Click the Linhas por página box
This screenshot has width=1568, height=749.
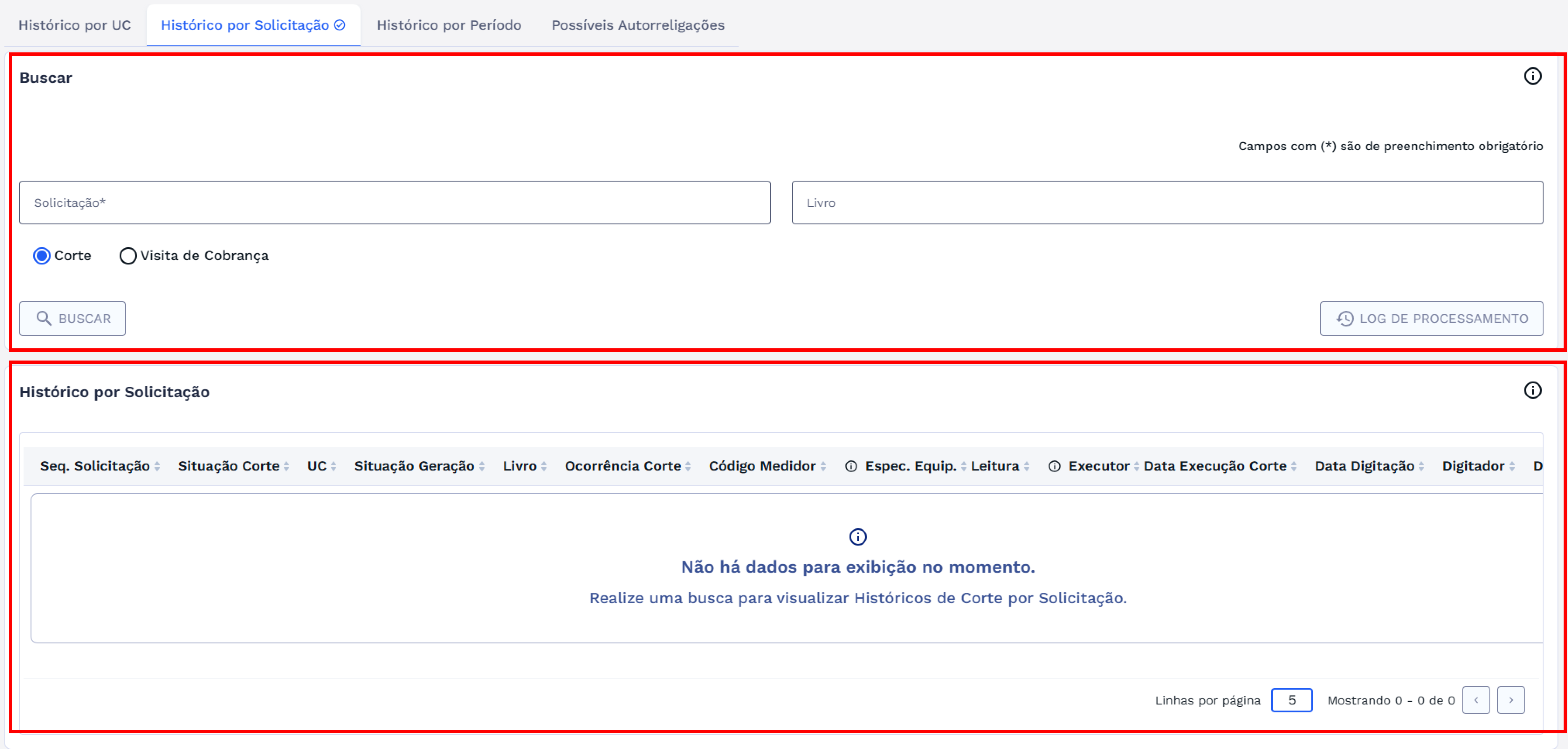coord(1291,700)
